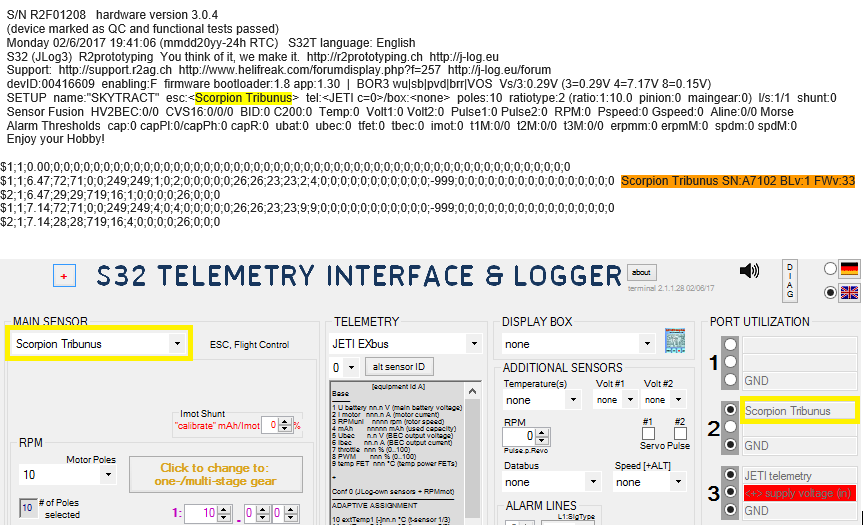The image size is (867, 531).
Task: Decrease the additional sensors RPM Pulse.p.Revo value
Action: [542, 440]
